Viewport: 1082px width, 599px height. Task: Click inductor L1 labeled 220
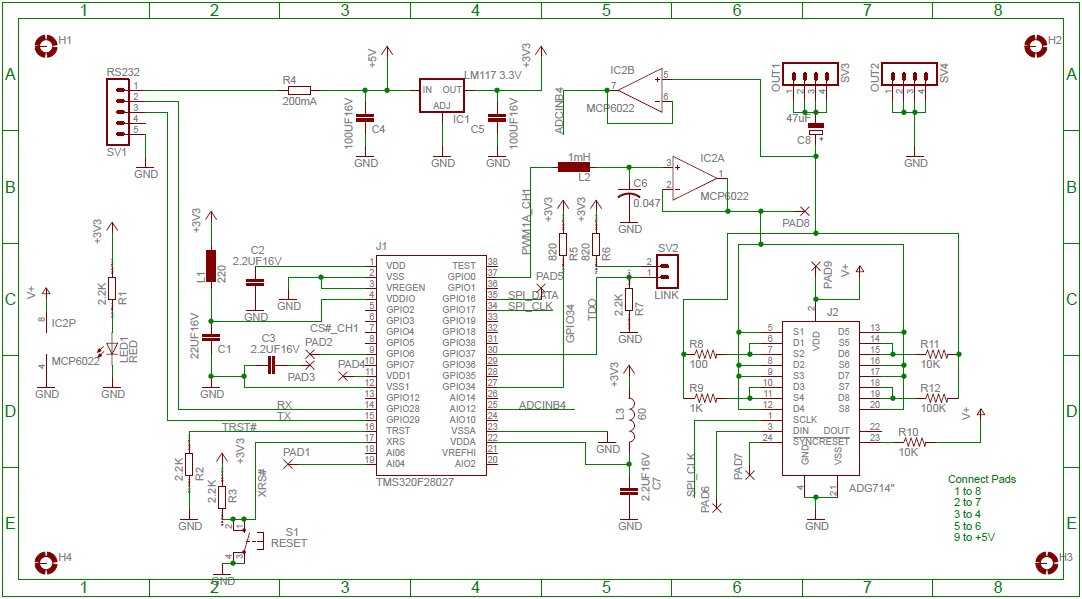pos(211,266)
